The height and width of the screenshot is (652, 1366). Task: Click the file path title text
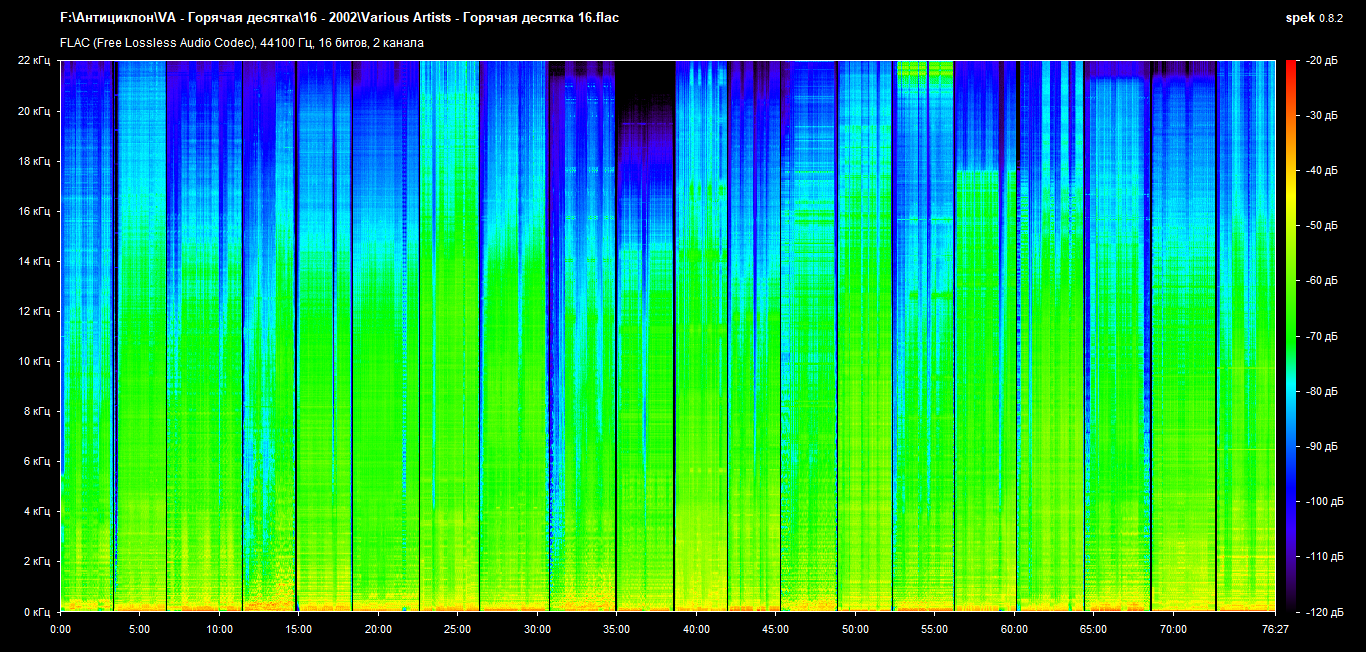point(339,18)
